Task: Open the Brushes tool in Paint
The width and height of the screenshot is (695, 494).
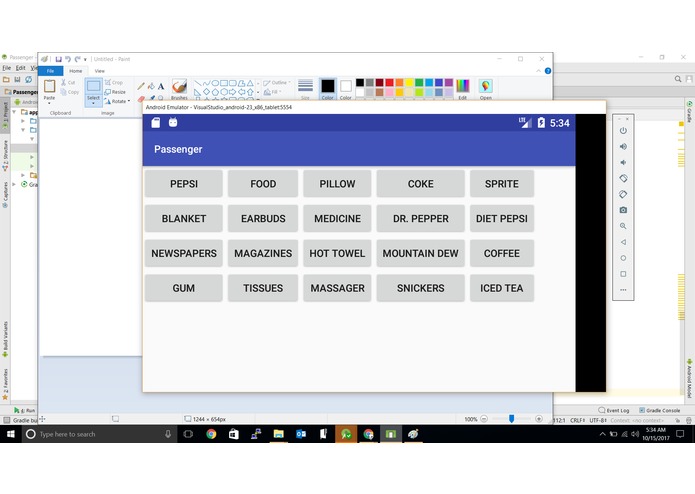Action: click(x=180, y=89)
